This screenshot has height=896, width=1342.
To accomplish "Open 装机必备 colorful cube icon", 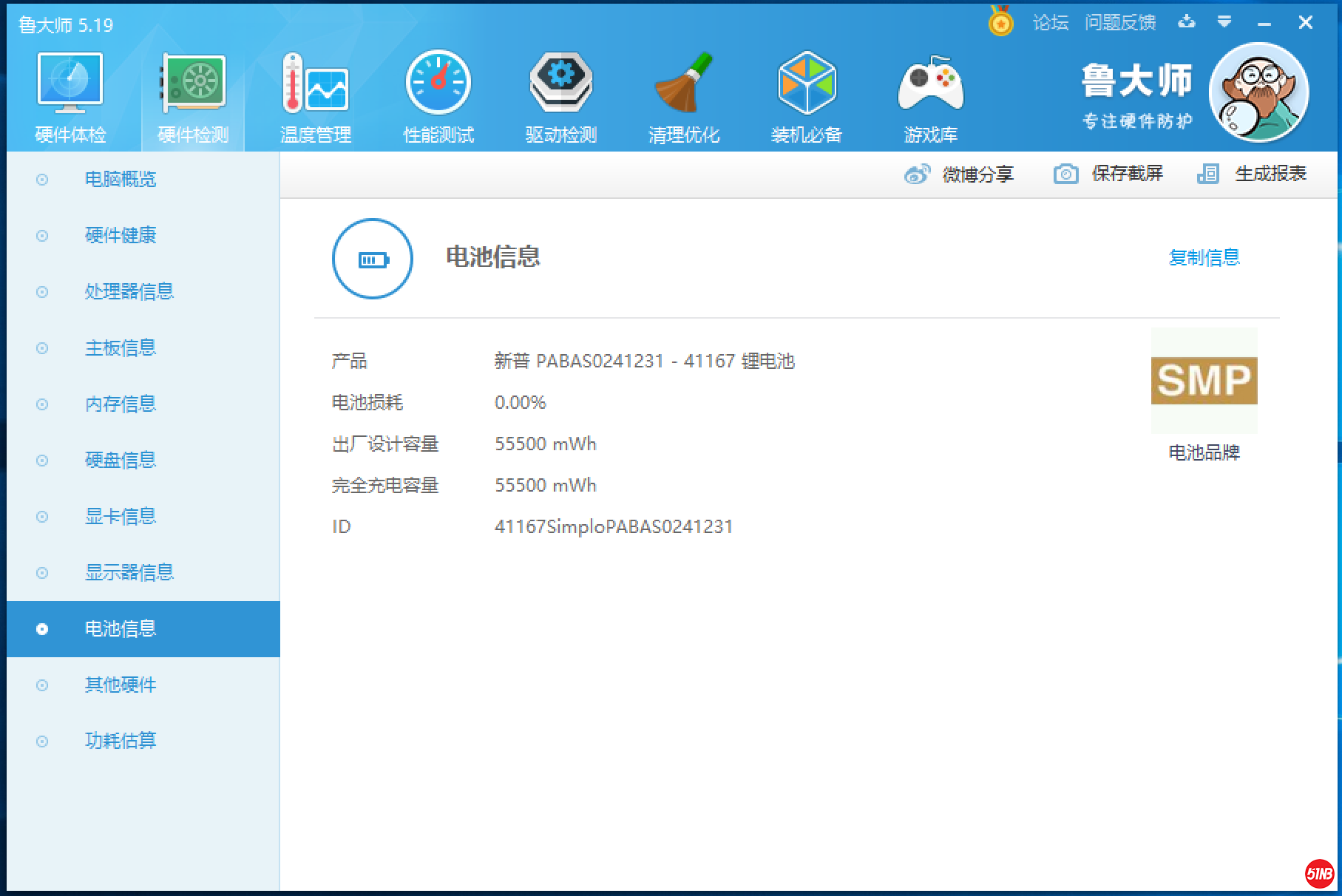I will click(807, 84).
